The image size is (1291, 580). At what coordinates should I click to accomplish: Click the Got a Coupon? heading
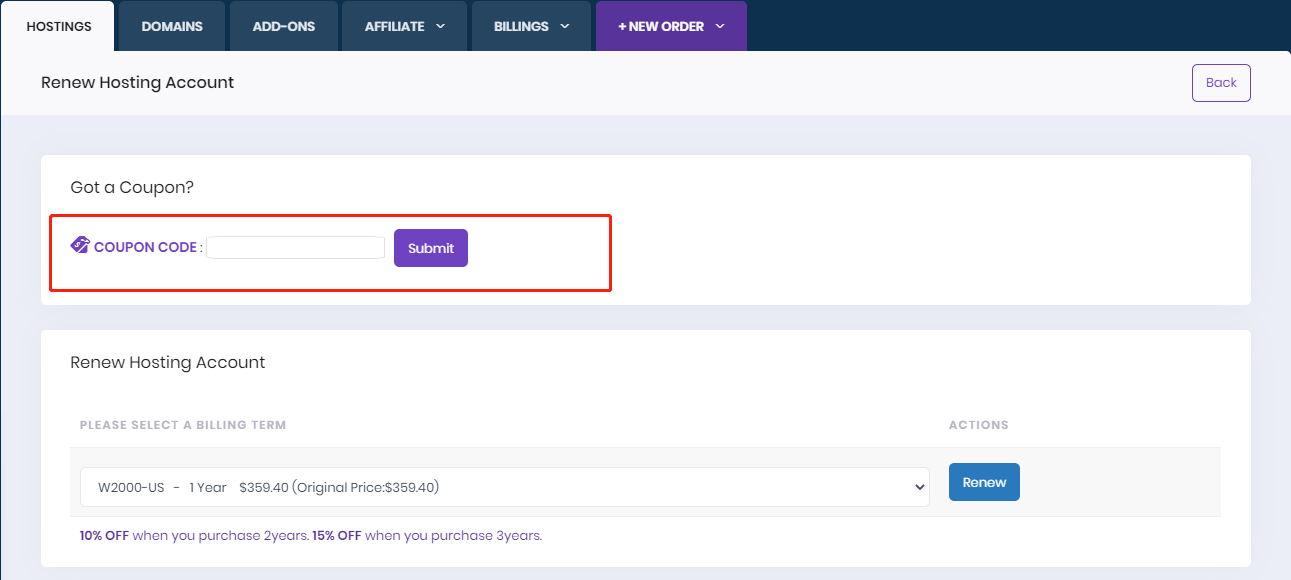(x=130, y=187)
